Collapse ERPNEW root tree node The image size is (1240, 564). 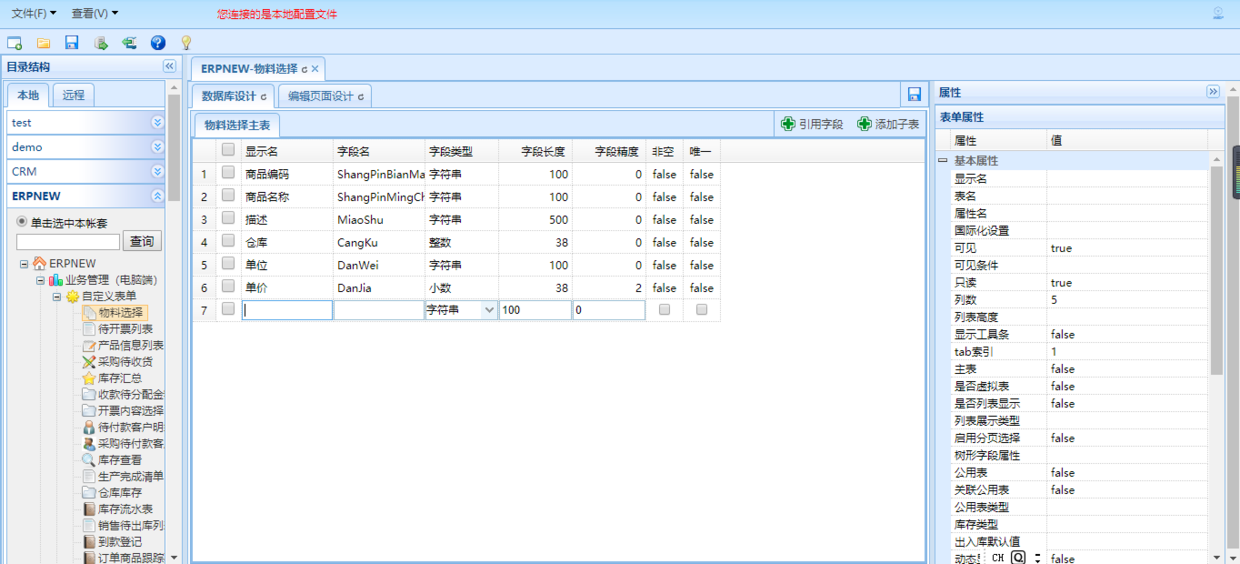[x=24, y=264]
